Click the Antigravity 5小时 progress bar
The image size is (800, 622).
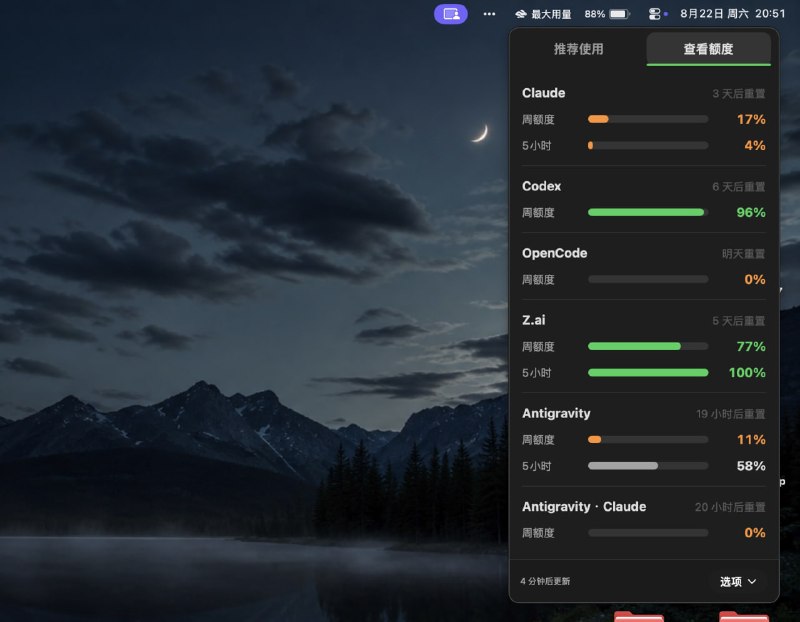(648, 466)
